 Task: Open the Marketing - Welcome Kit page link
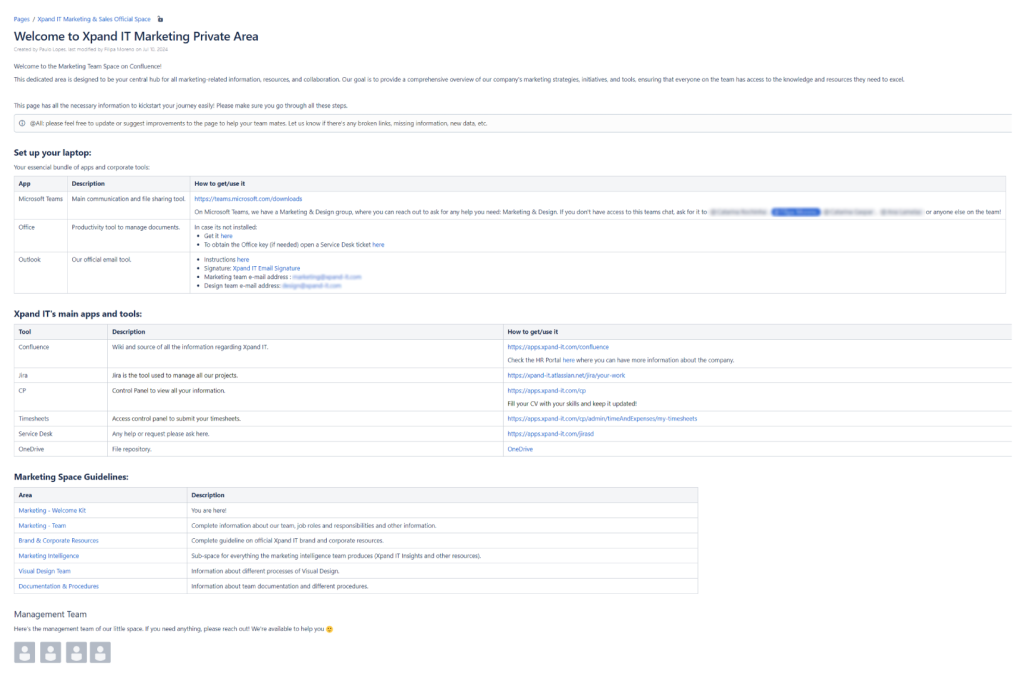[x=52, y=510]
